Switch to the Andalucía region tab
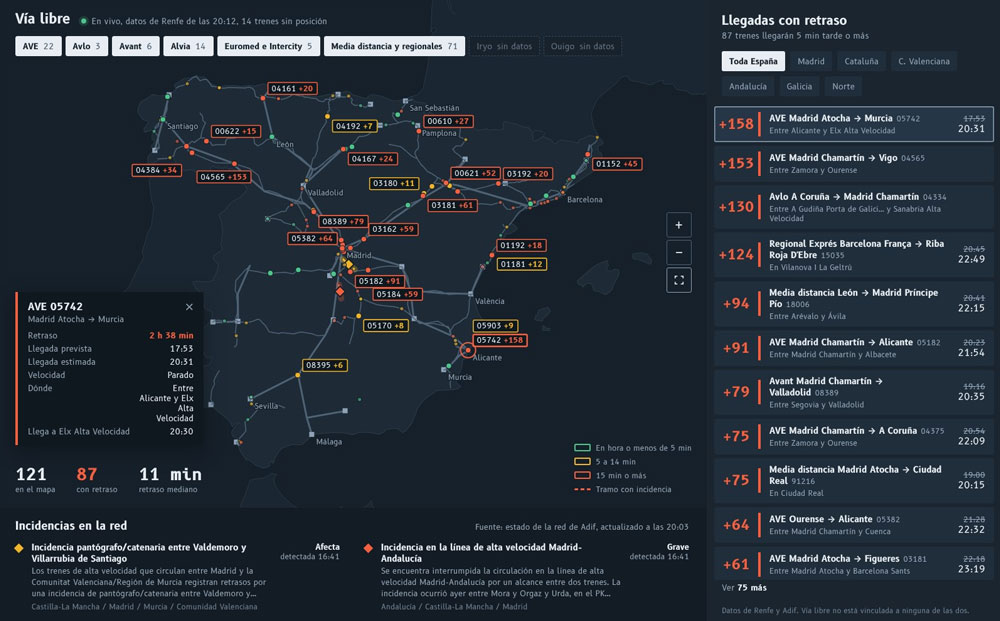 pos(748,86)
